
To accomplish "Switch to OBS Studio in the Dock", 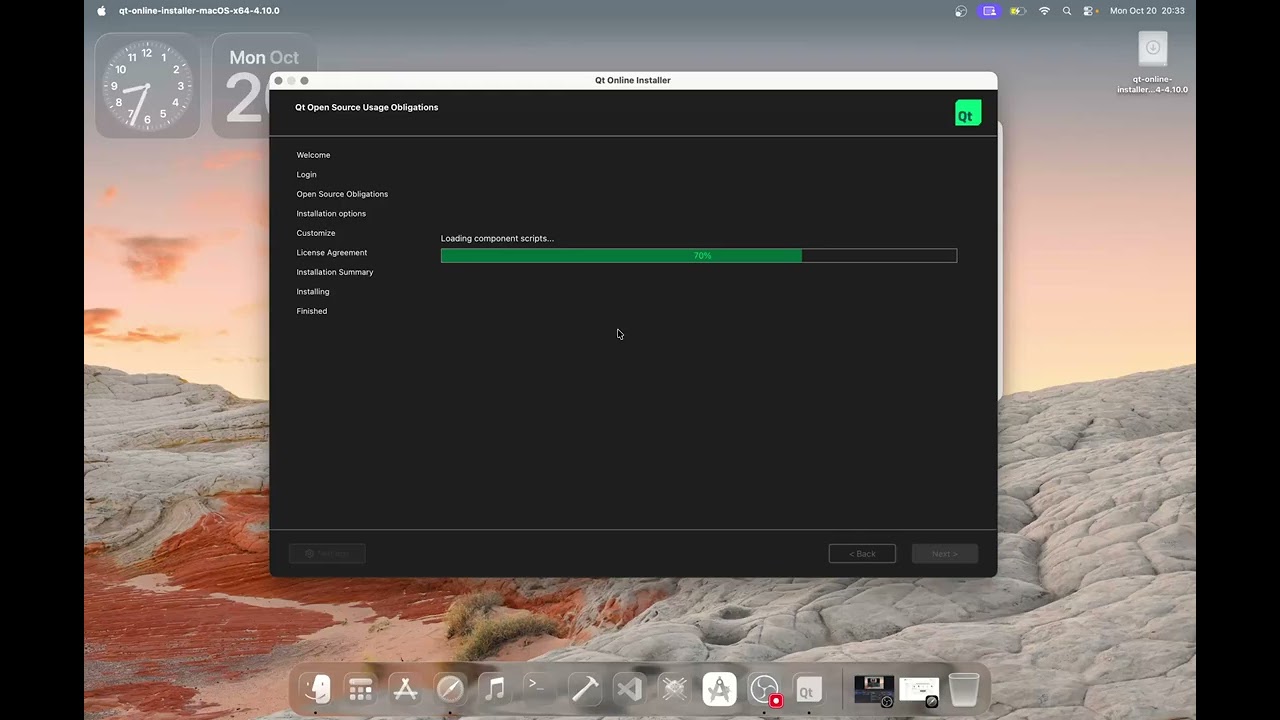I will (764, 689).
